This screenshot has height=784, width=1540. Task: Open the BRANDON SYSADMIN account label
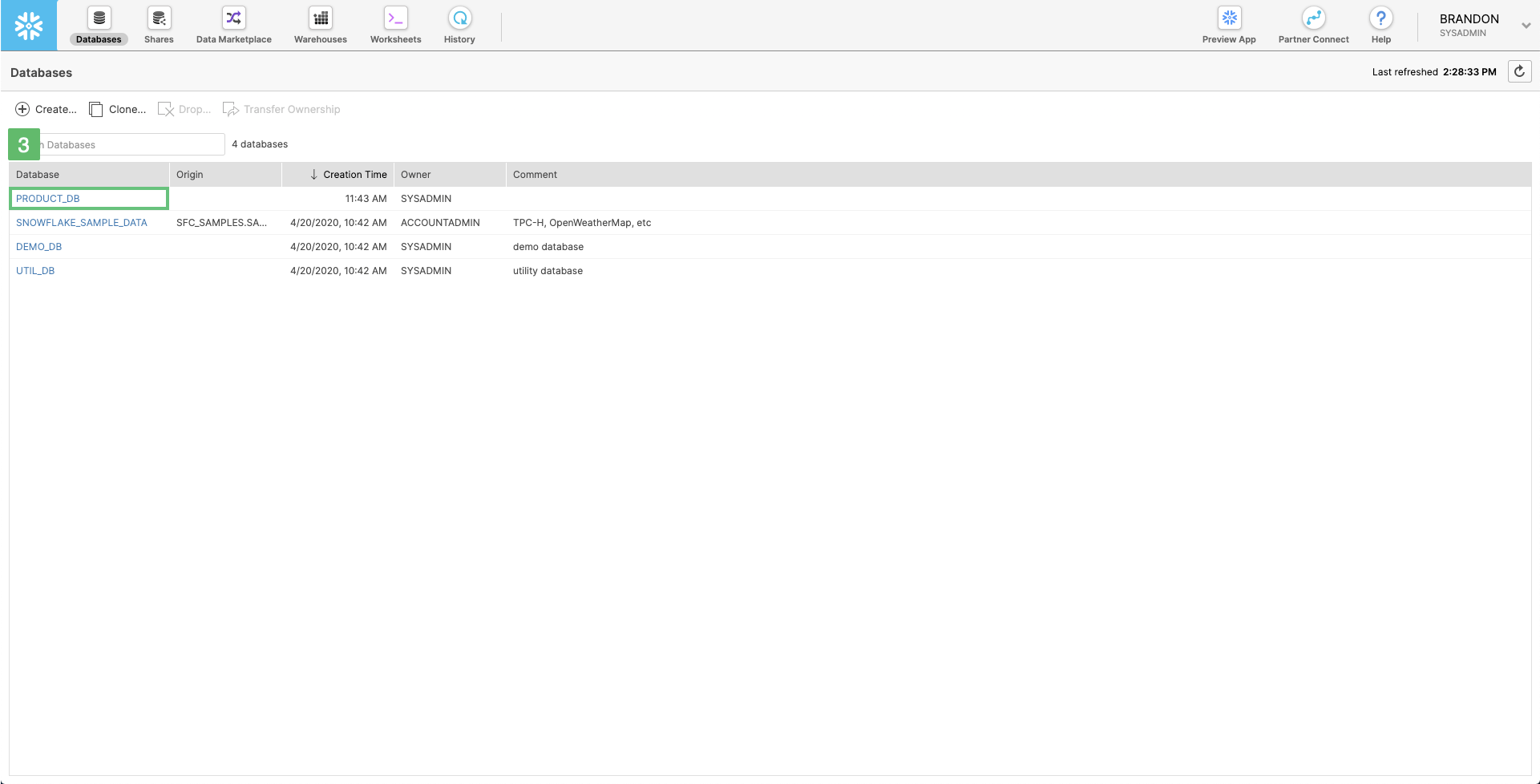pyautogui.click(x=1469, y=25)
